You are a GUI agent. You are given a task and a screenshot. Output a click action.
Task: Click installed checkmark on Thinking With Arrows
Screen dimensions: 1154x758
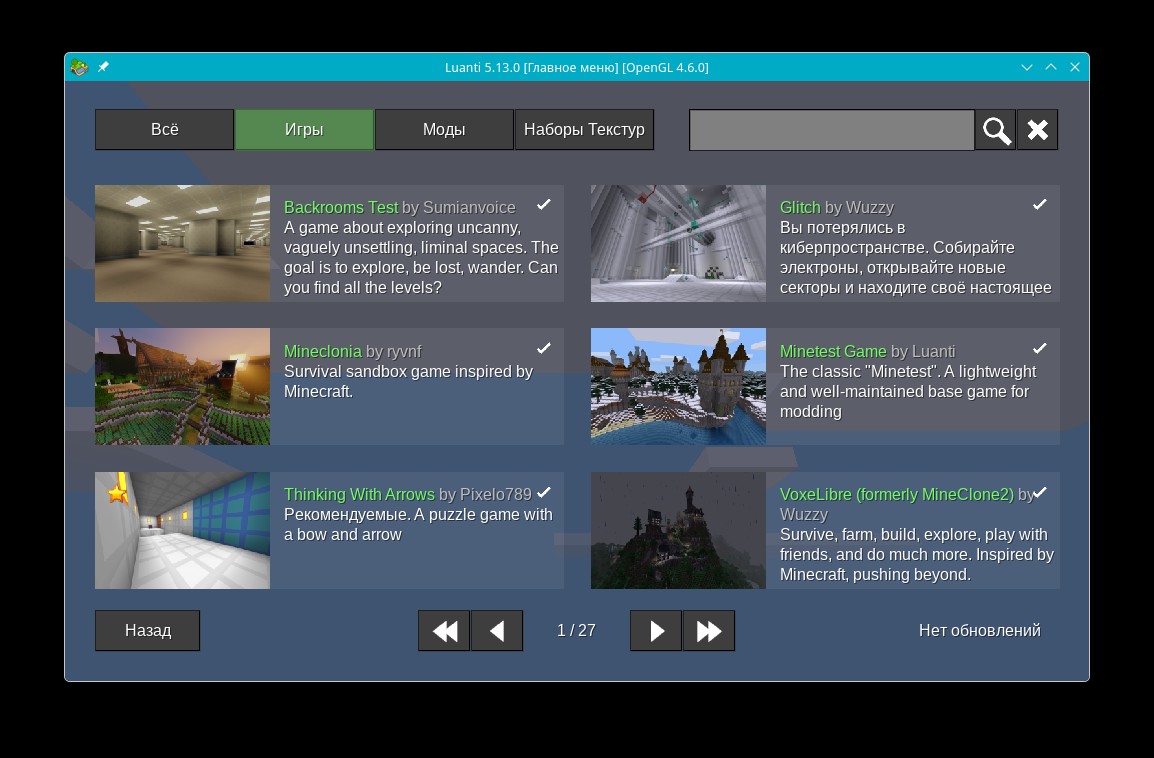(x=544, y=492)
